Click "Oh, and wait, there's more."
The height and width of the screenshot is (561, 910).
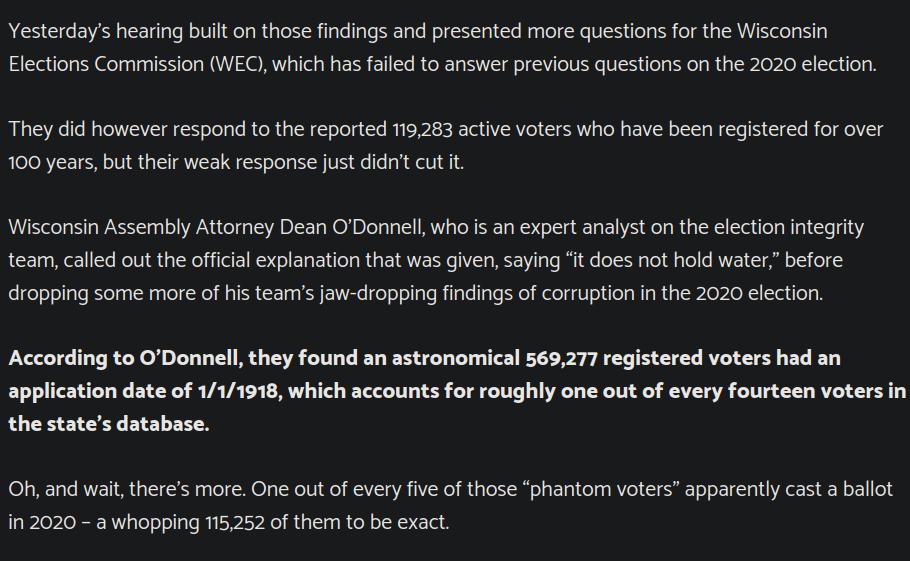point(127,489)
